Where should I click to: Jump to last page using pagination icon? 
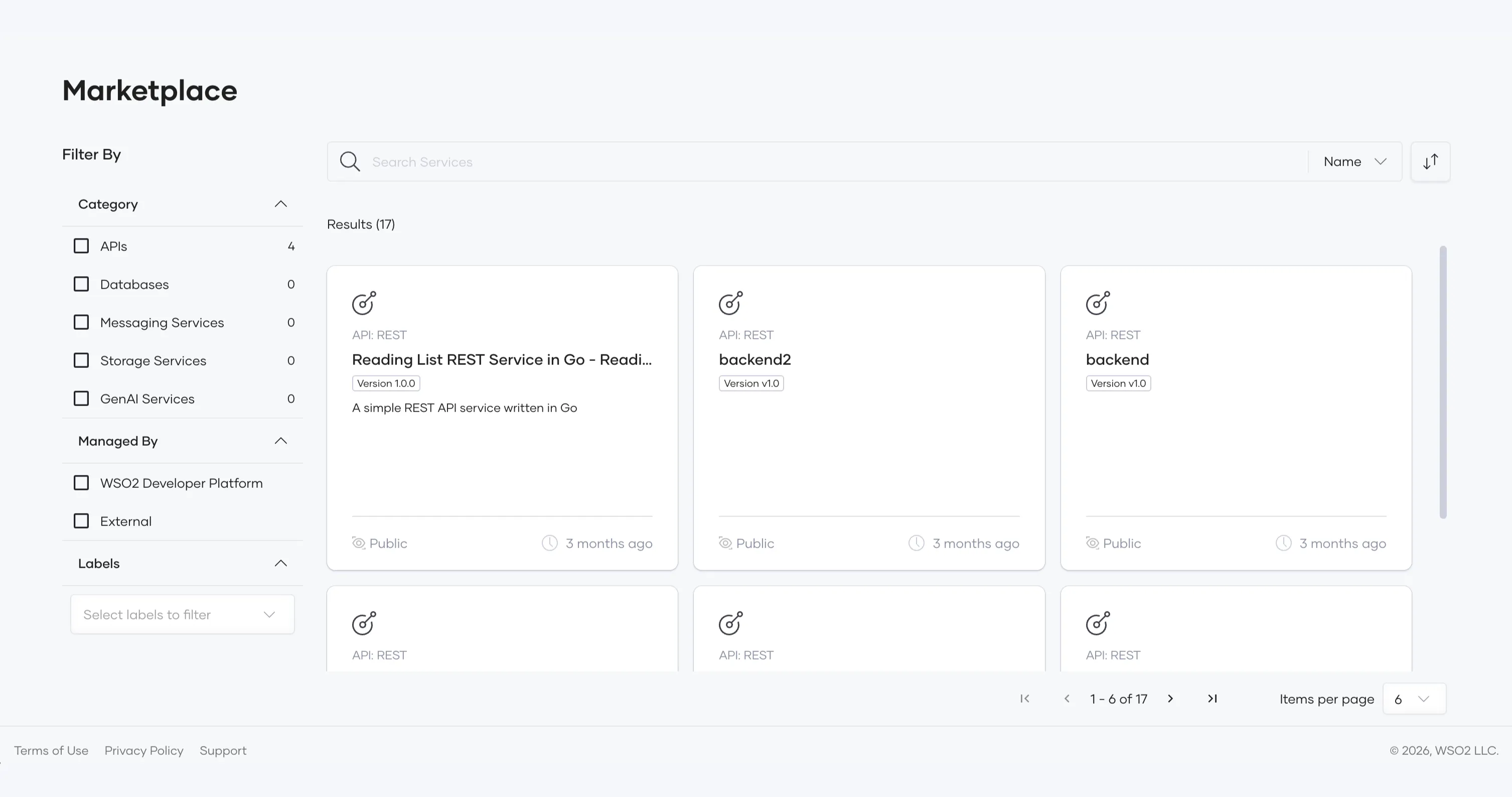tap(1213, 698)
